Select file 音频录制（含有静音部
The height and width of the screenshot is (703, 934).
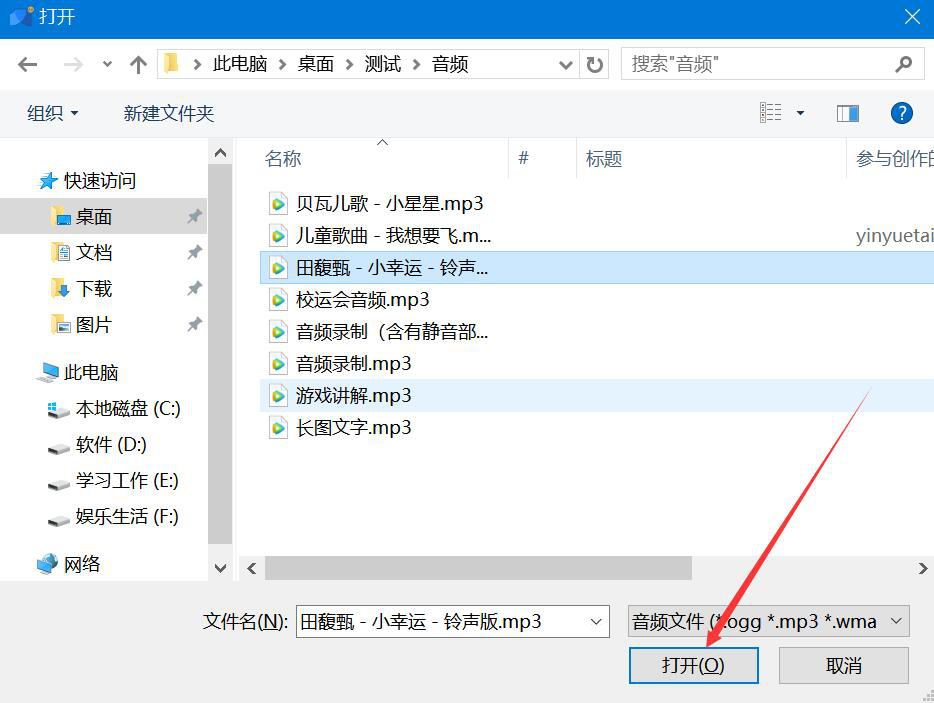tap(392, 331)
